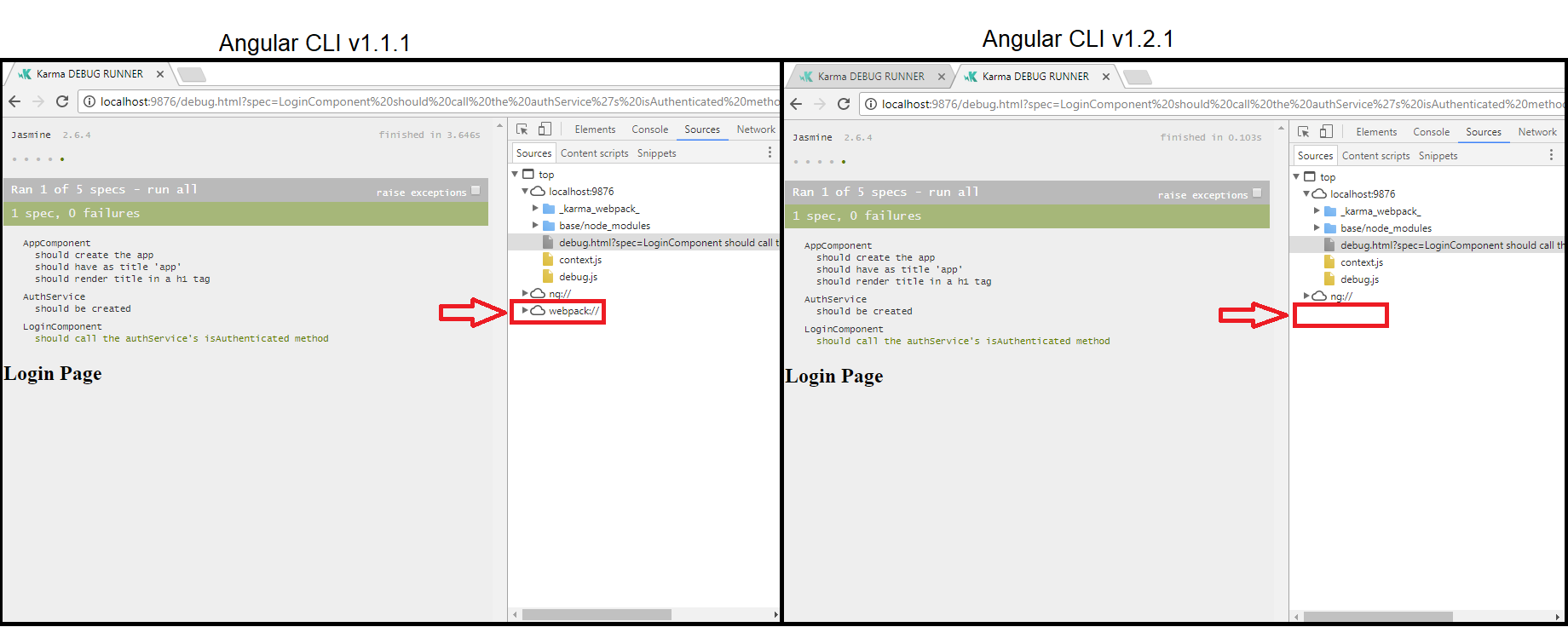The width and height of the screenshot is (1568, 627).
Task: Click the back arrow in the right browser window
Action: pyautogui.click(x=796, y=104)
